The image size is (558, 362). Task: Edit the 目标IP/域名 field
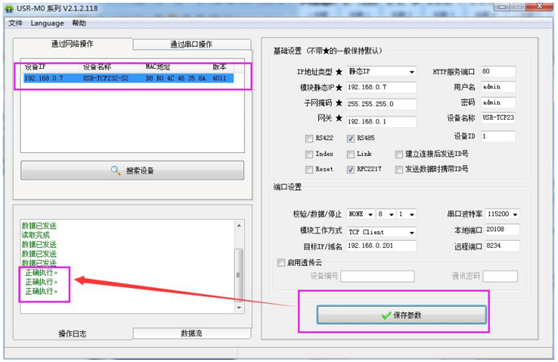(381, 246)
